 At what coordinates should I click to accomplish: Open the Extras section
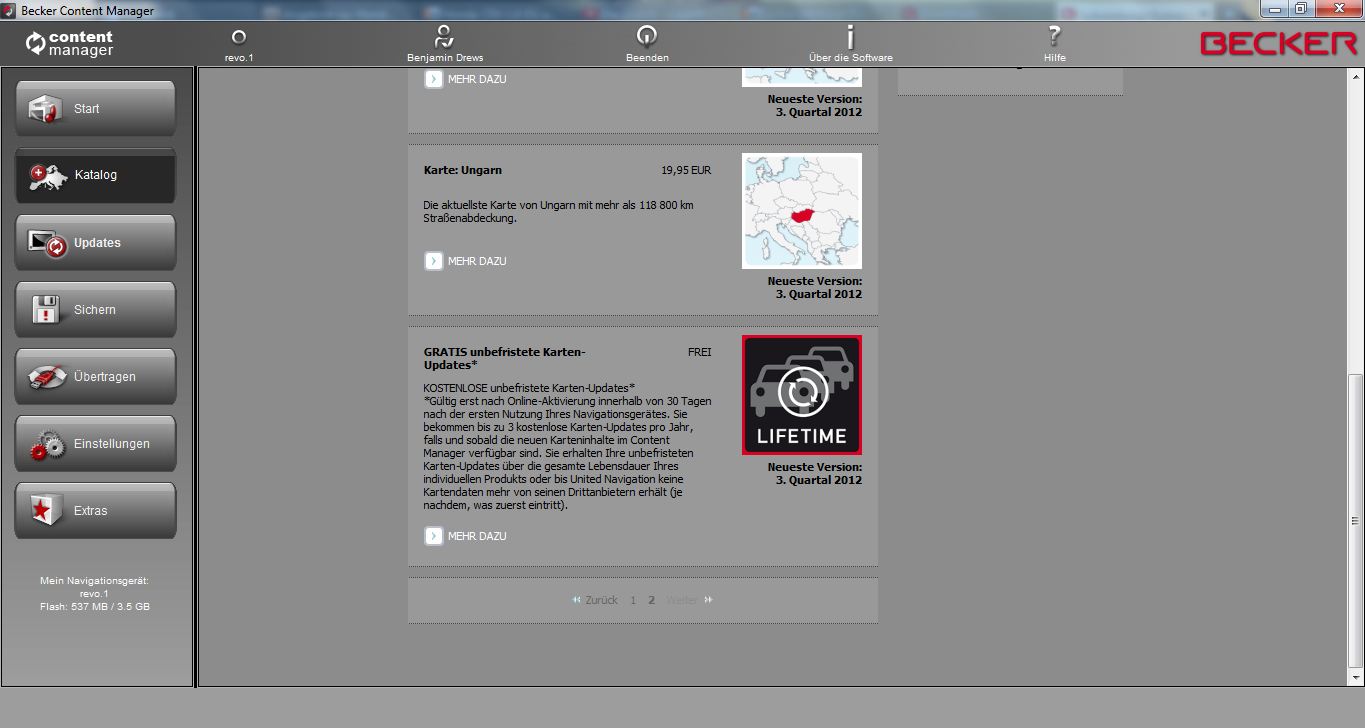95,511
